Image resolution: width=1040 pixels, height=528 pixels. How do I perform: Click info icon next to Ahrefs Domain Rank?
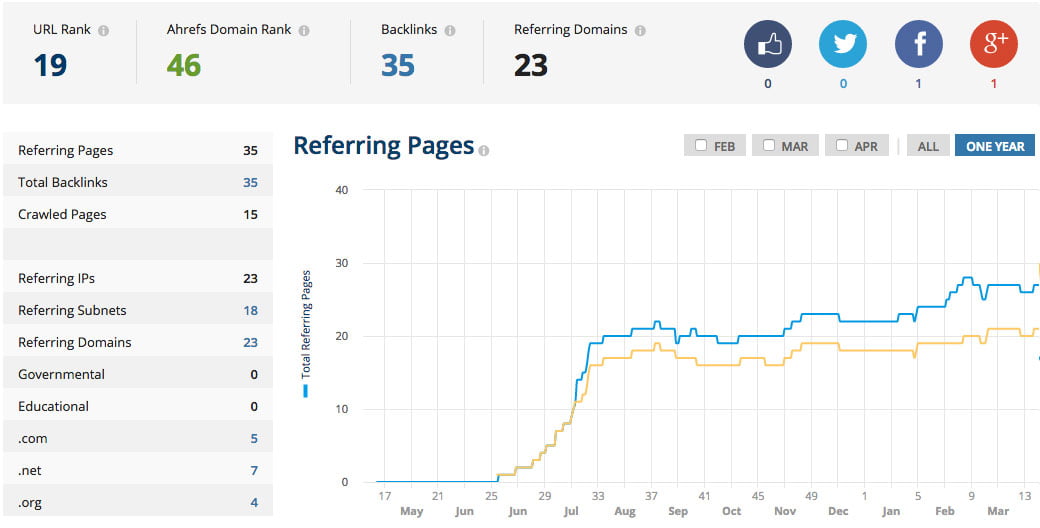(x=304, y=31)
